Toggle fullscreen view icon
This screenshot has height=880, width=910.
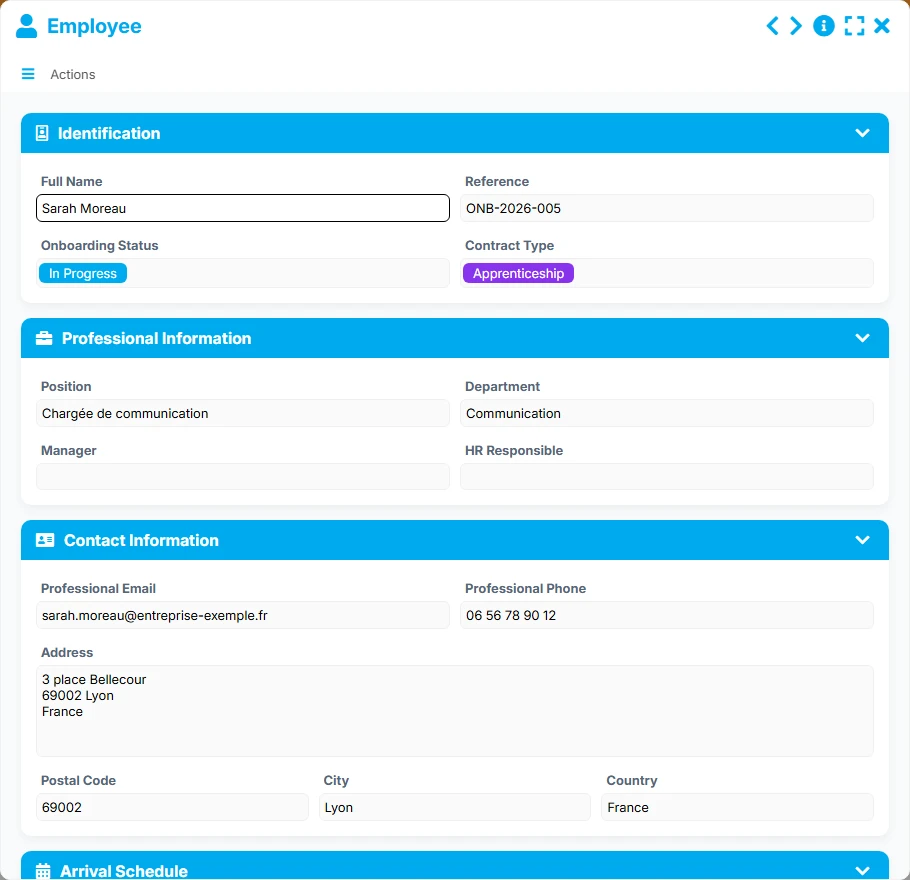pos(854,26)
